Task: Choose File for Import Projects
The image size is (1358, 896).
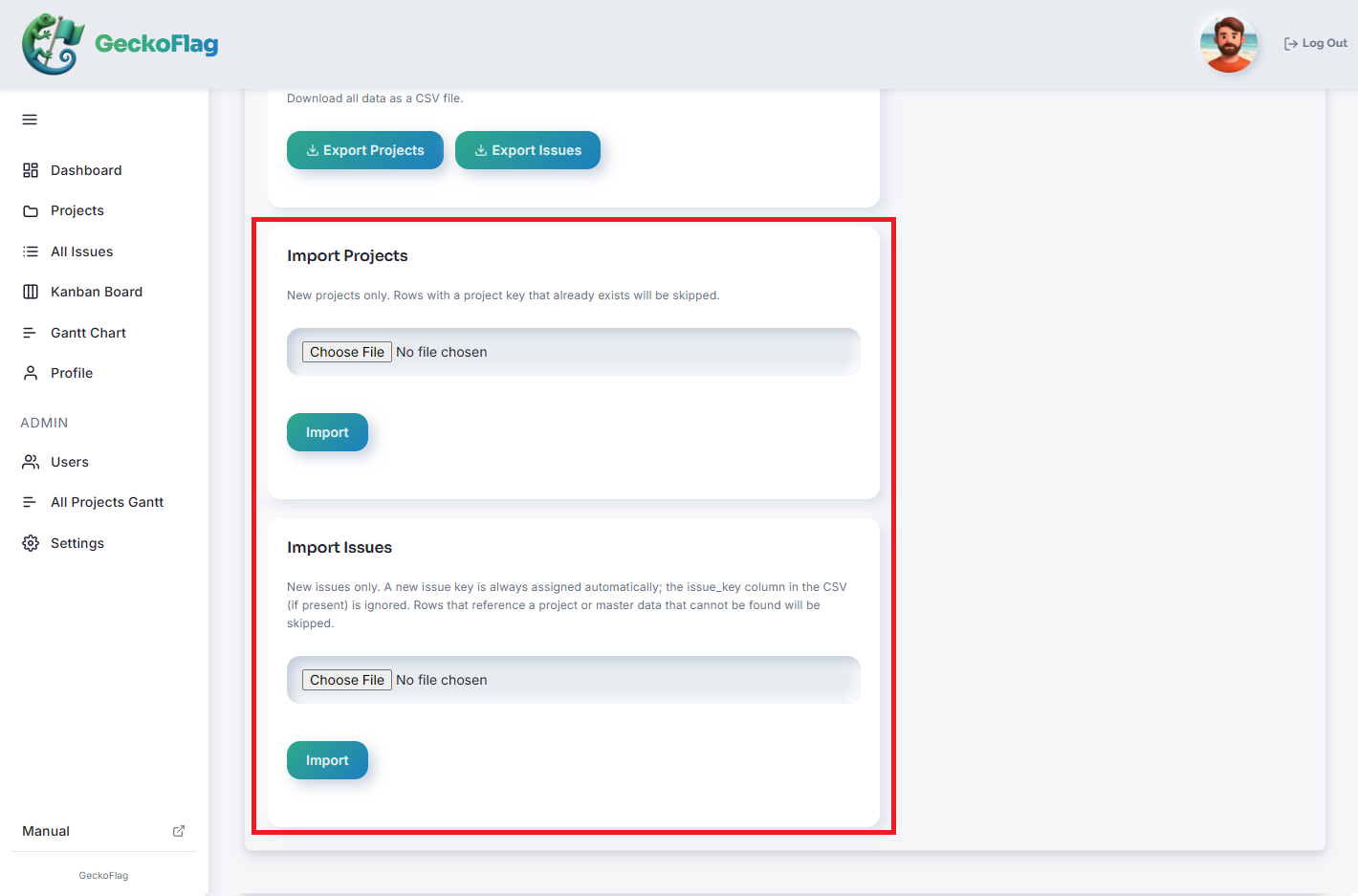Action: tap(347, 352)
